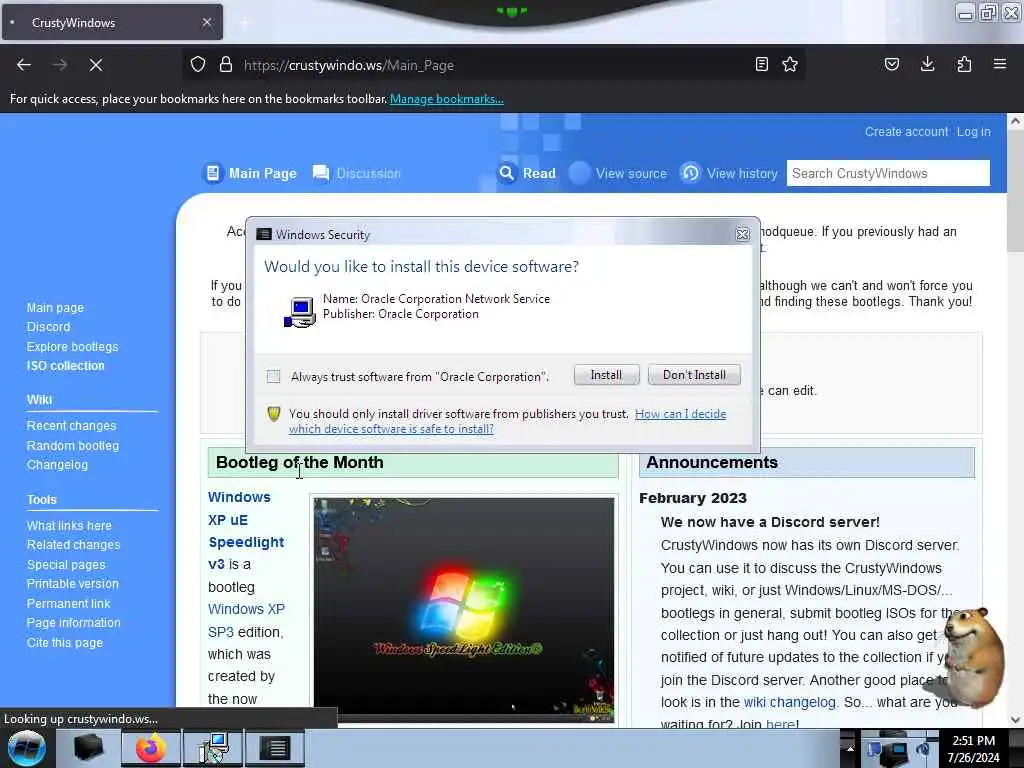Open ISO collection sidebar link
The width and height of the screenshot is (1024, 768).
click(x=65, y=366)
